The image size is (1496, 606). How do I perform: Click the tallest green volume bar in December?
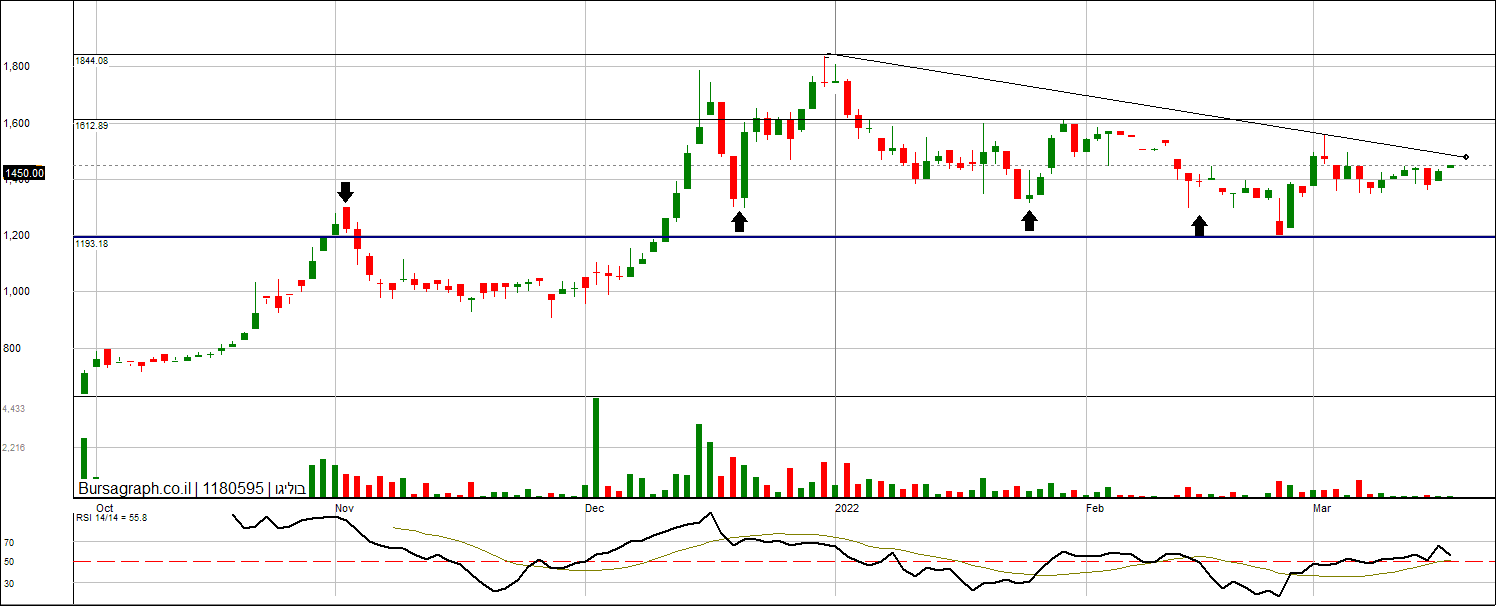point(596,448)
